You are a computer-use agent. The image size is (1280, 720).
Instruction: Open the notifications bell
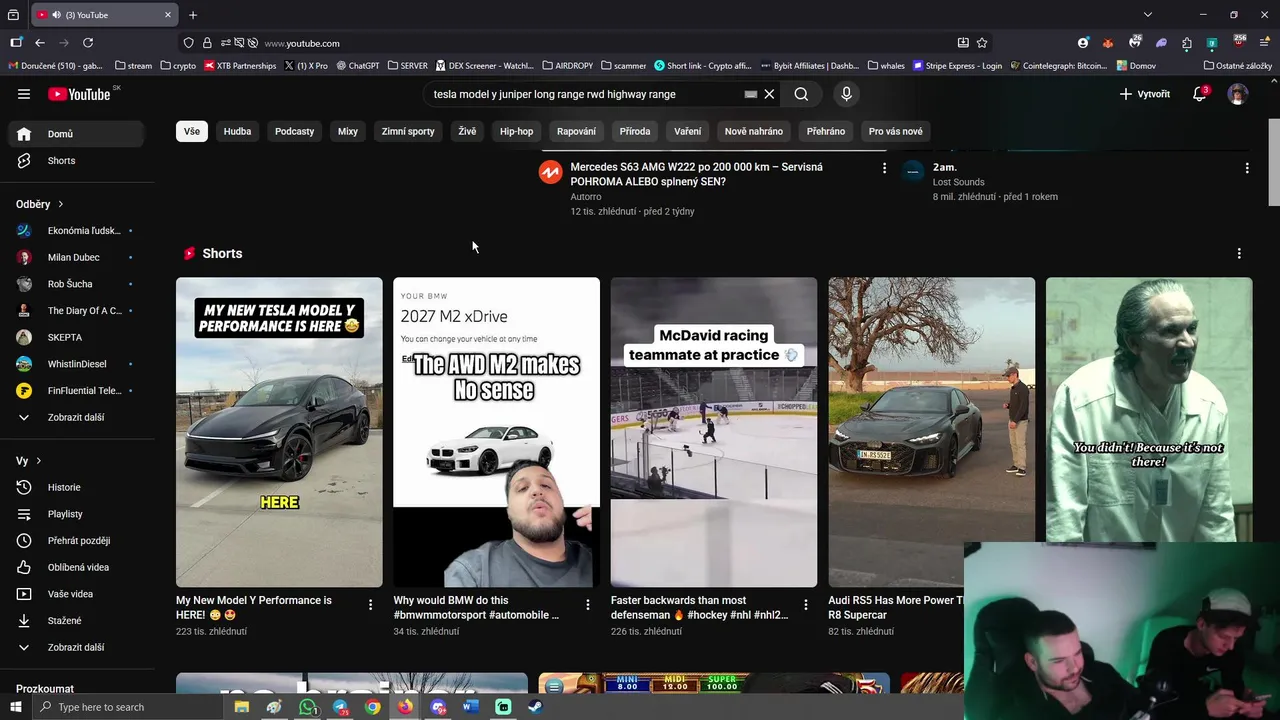pos(1199,94)
